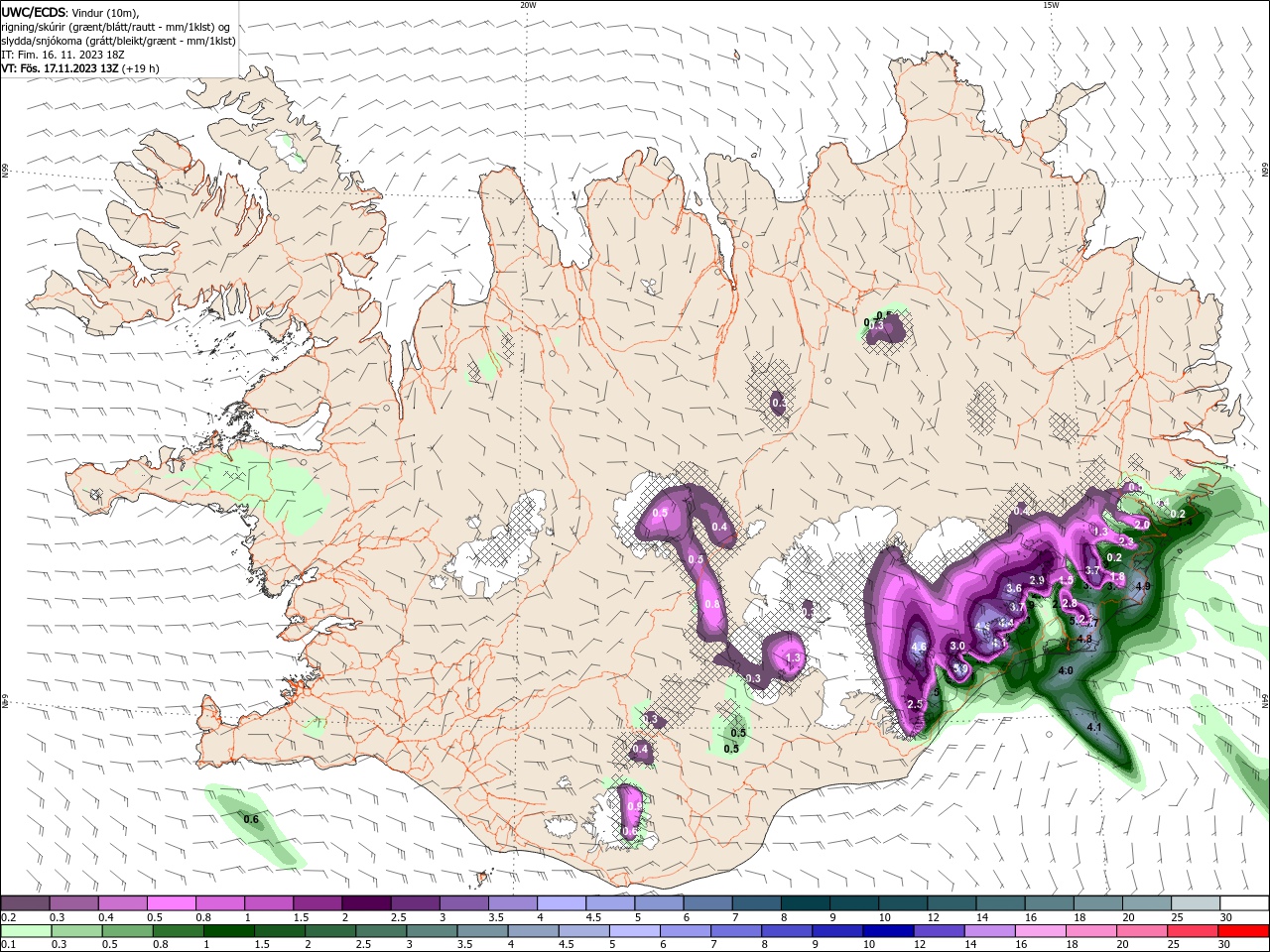Screen dimensions: 1270x952
Task: Click the '0.3' label in the snow legend row
Action: [x=57, y=917]
